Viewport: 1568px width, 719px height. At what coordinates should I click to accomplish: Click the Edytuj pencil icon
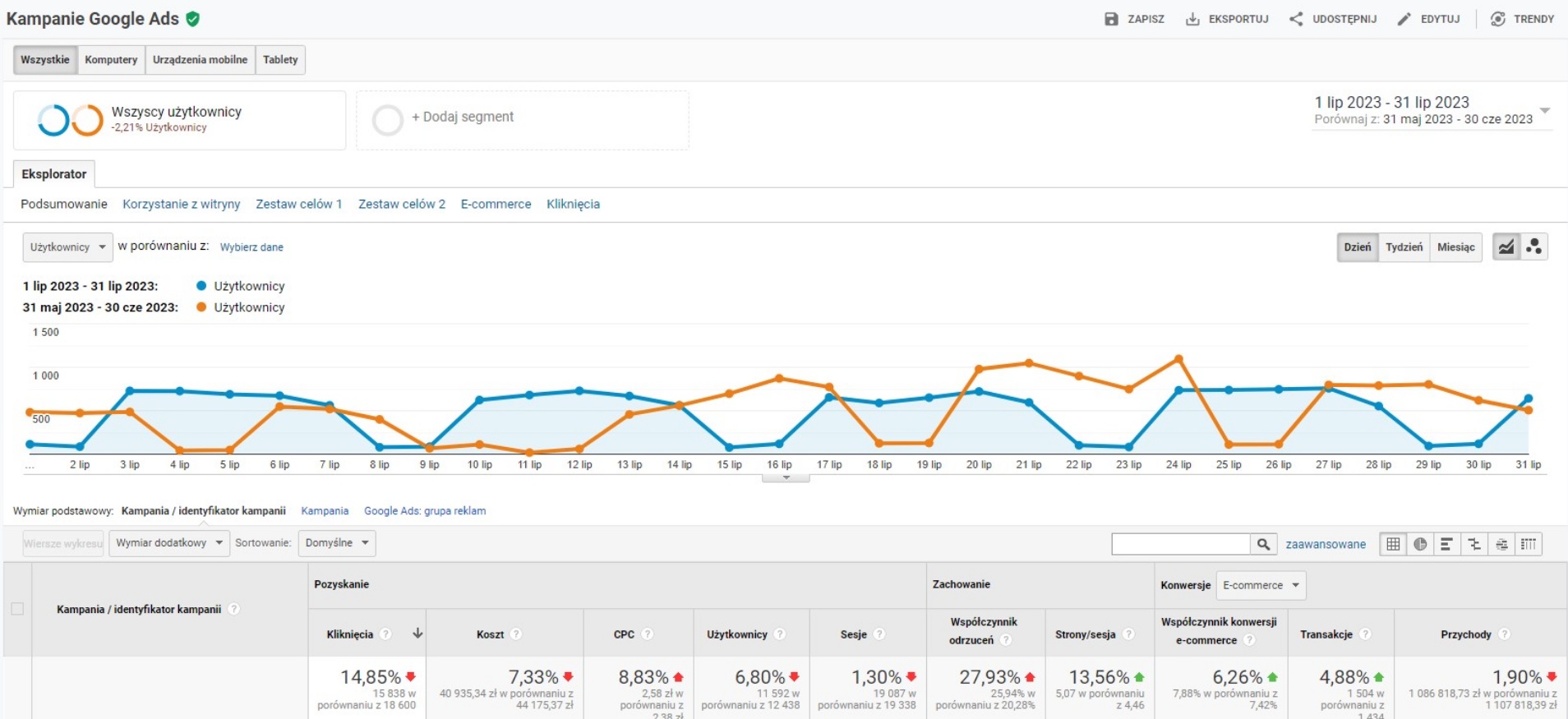[x=1404, y=19]
